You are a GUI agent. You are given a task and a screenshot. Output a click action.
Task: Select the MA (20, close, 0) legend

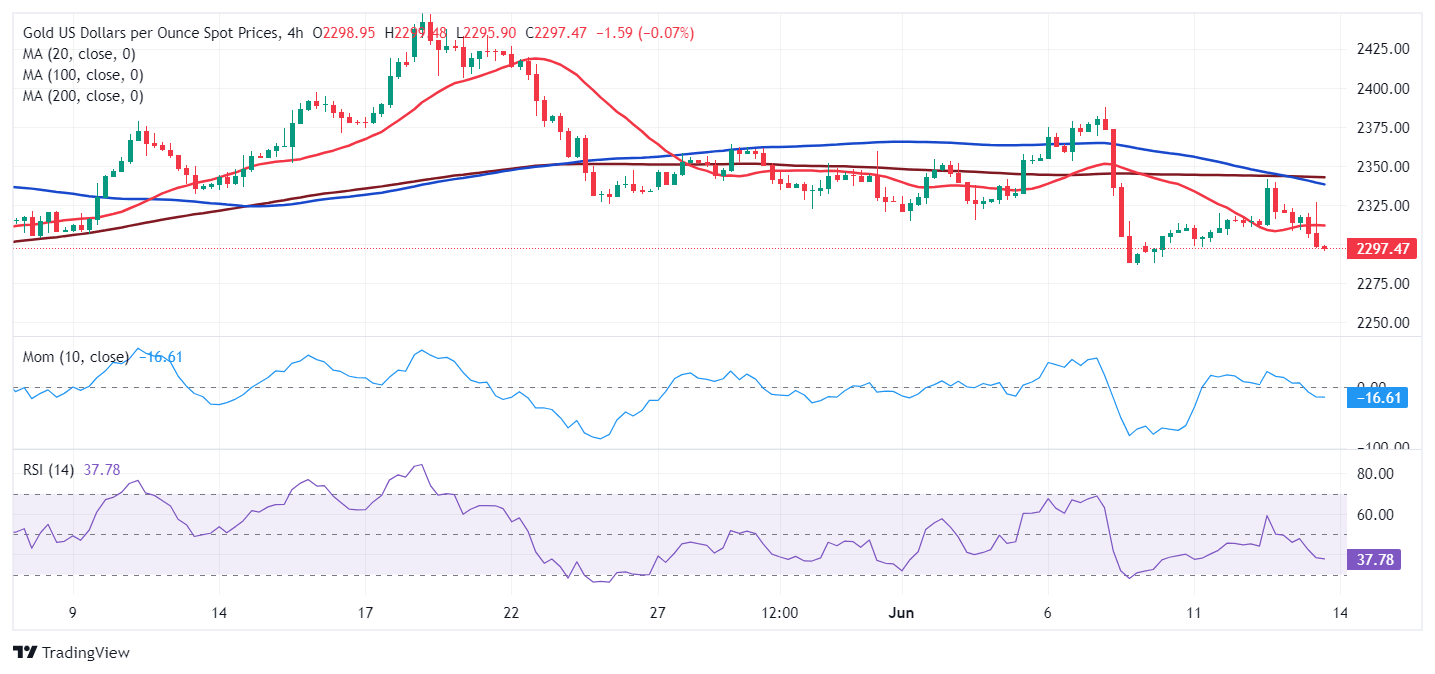[x=79, y=54]
